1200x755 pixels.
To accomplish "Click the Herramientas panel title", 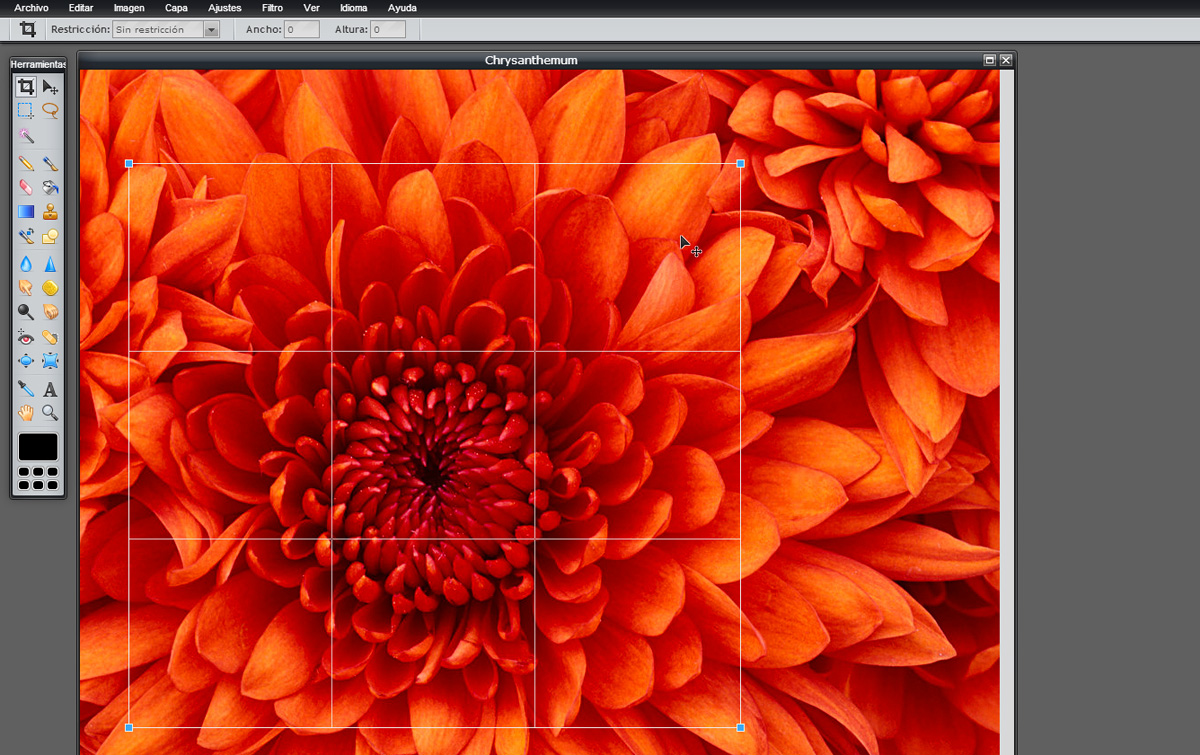I will [x=38, y=64].
